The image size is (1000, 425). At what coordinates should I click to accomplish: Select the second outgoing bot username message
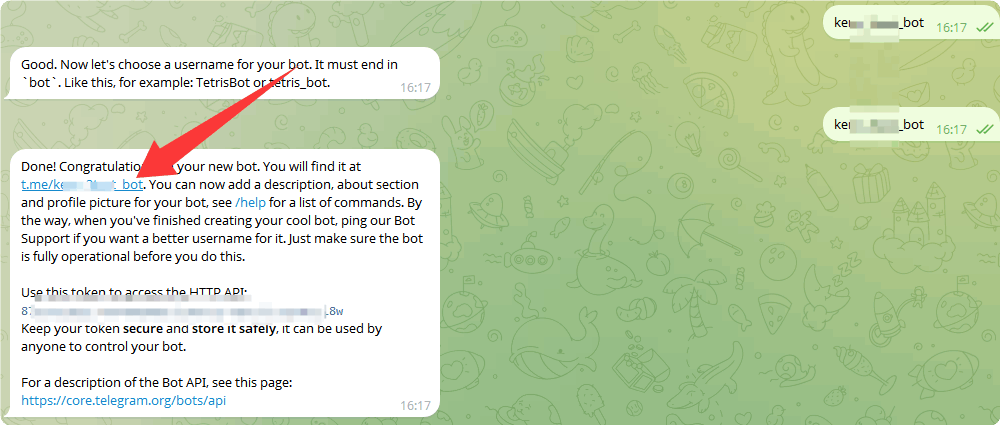pyautogui.click(x=879, y=125)
